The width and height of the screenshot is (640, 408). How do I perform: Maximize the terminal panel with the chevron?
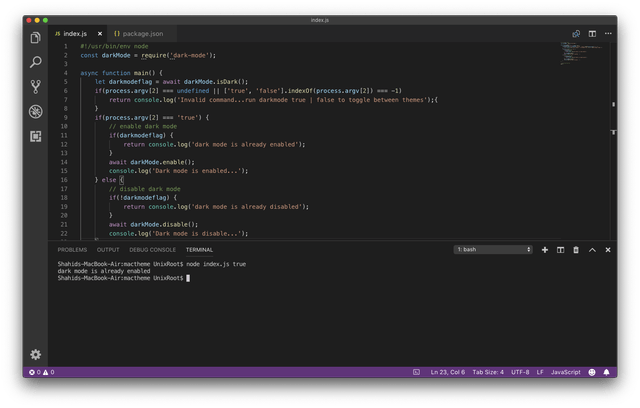click(x=592, y=249)
